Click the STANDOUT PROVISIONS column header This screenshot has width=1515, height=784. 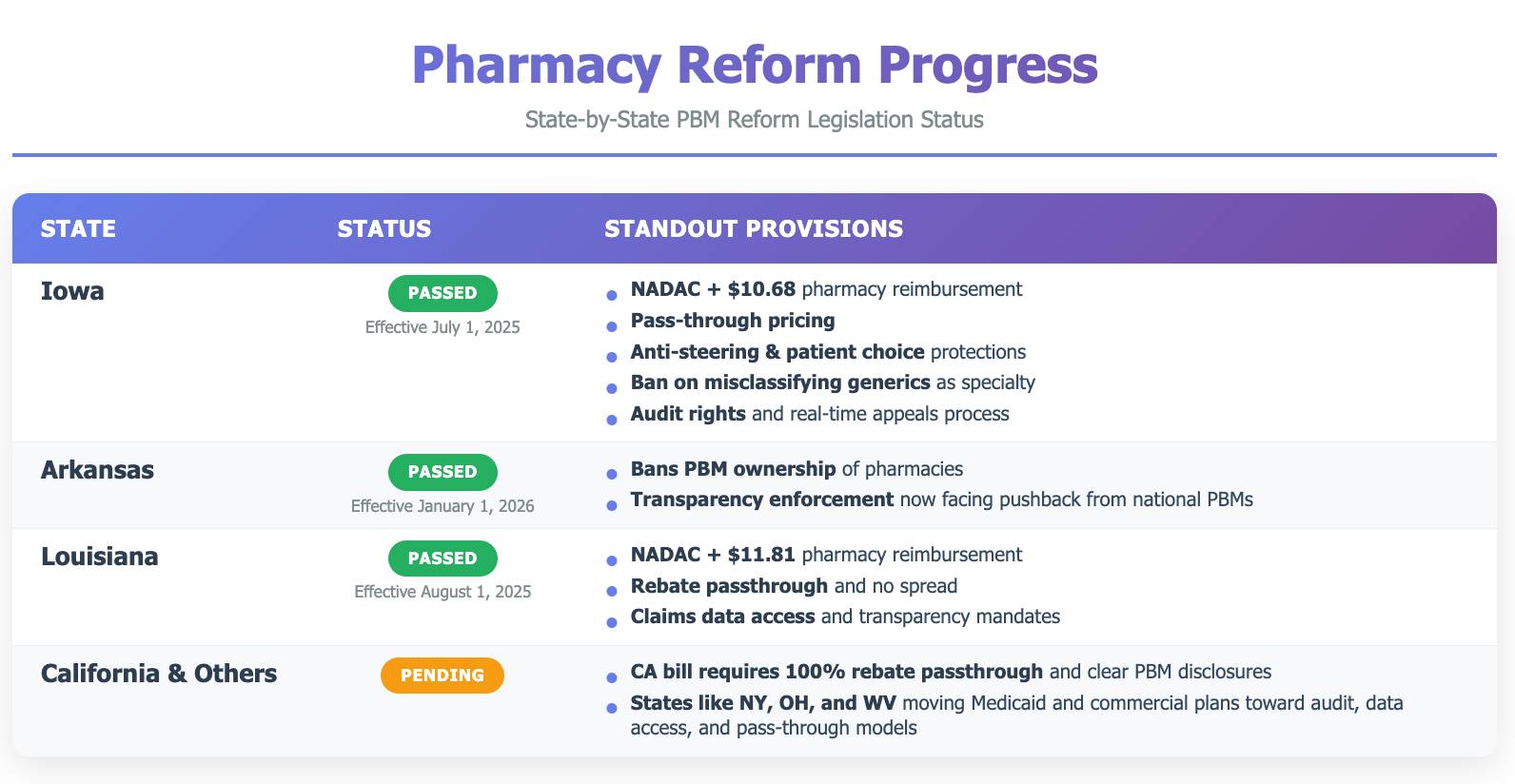[754, 229]
